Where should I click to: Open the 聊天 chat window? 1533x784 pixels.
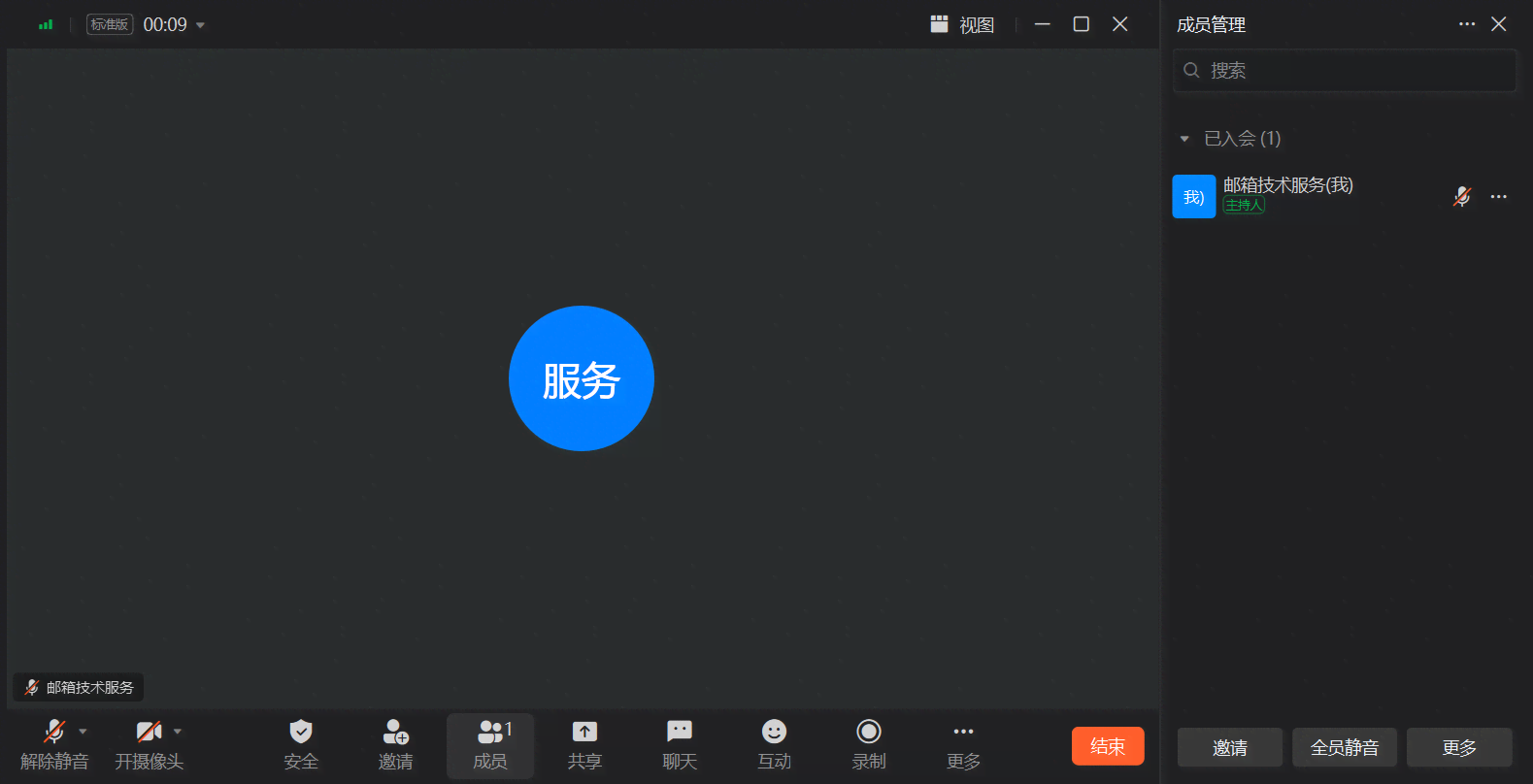[680, 745]
